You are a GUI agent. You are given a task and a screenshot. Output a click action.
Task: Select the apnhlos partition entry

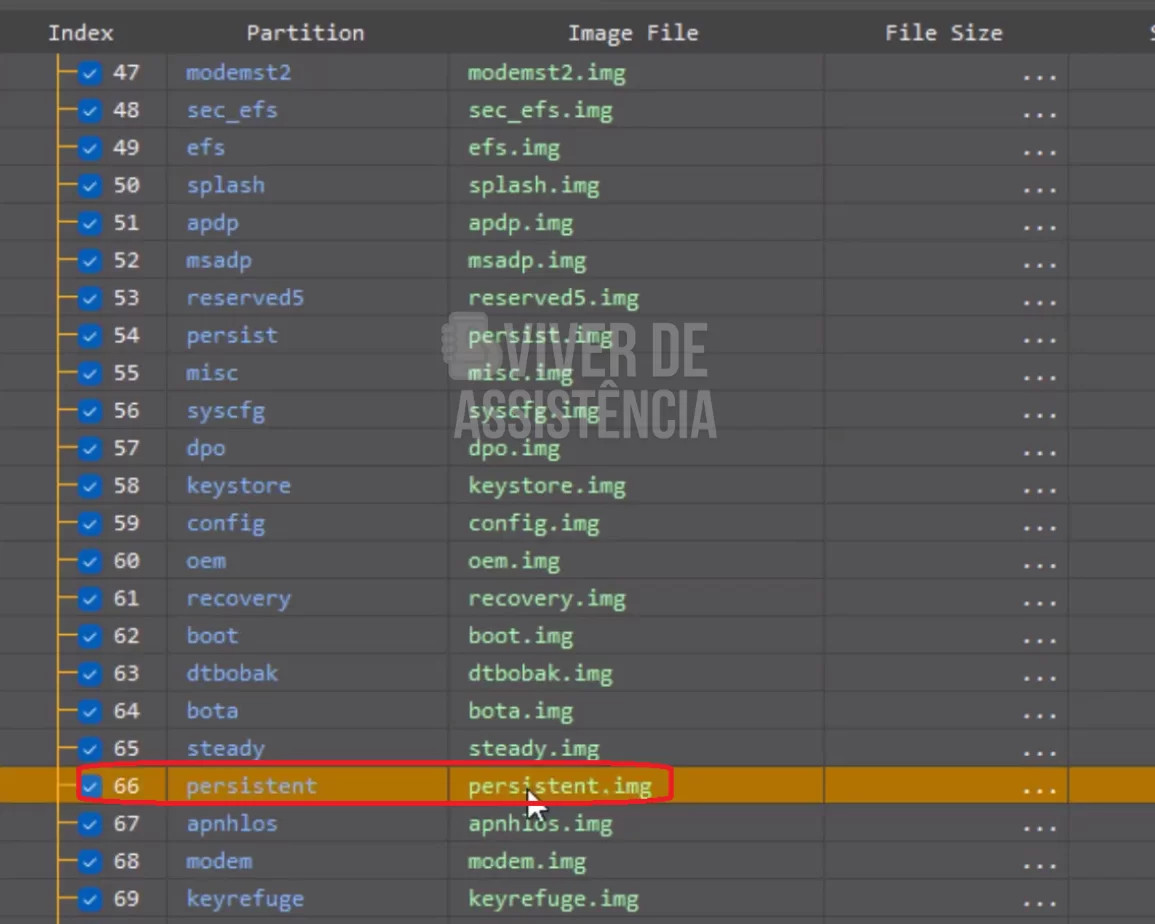pyautogui.click(x=232, y=824)
